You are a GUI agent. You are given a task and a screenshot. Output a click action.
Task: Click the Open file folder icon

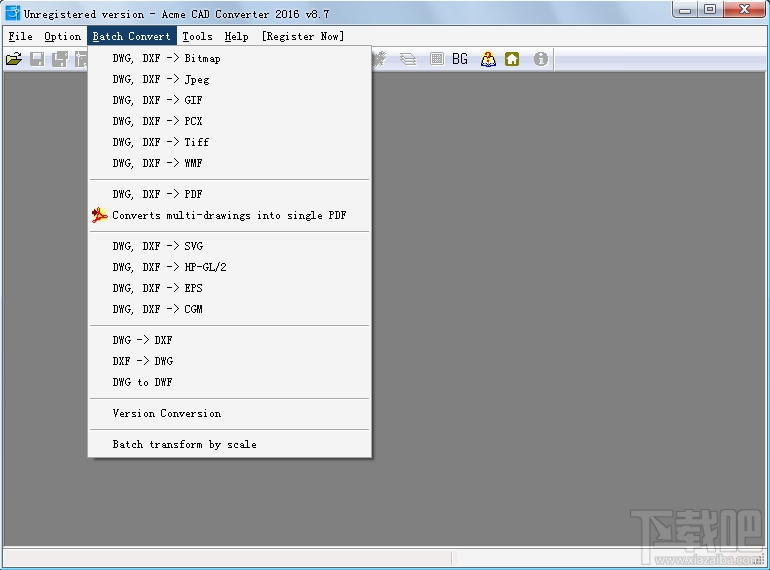pyautogui.click(x=14, y=59)
